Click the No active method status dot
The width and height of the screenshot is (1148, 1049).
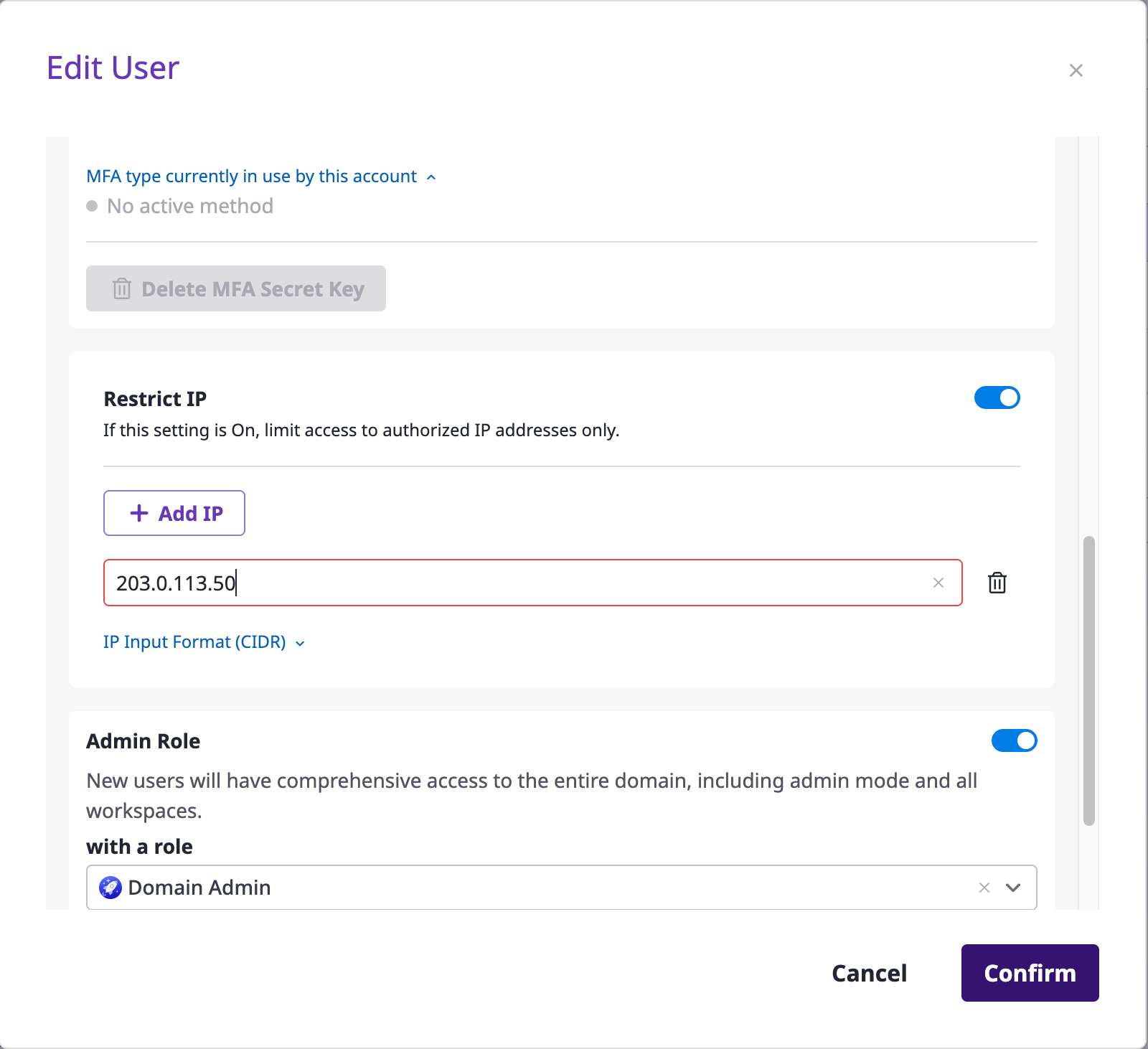point(92,207)
